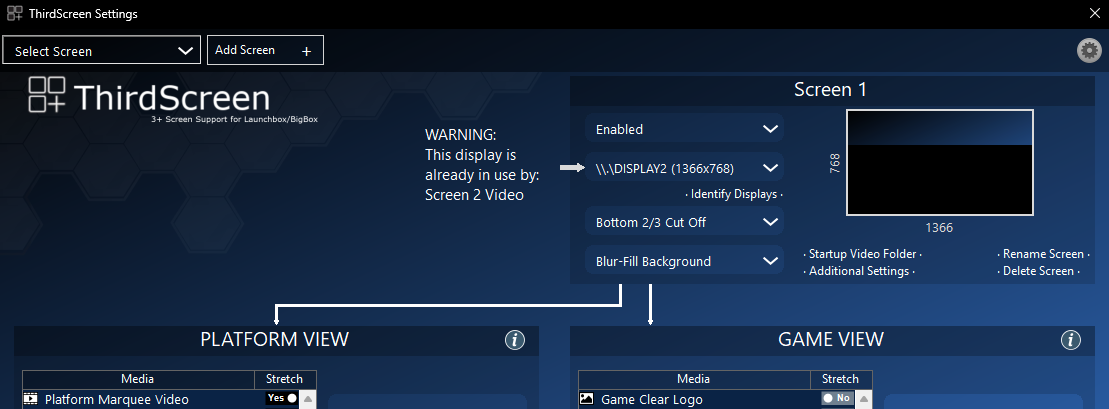Click the ThirdScreen Settings title bar icon

14,13
